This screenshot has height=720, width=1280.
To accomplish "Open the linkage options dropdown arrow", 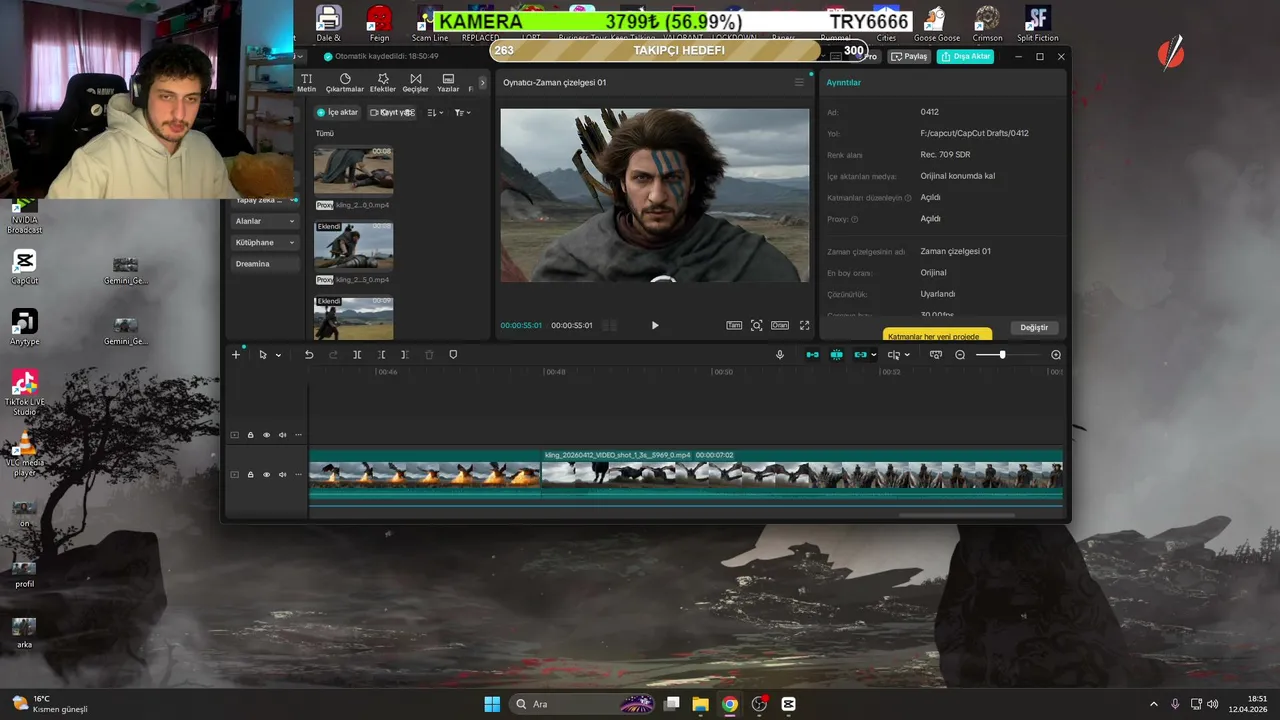I will (873, 355).
